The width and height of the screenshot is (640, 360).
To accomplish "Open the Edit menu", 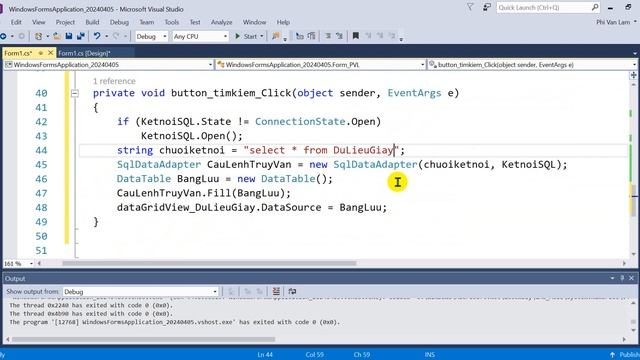I will (16, 22).
